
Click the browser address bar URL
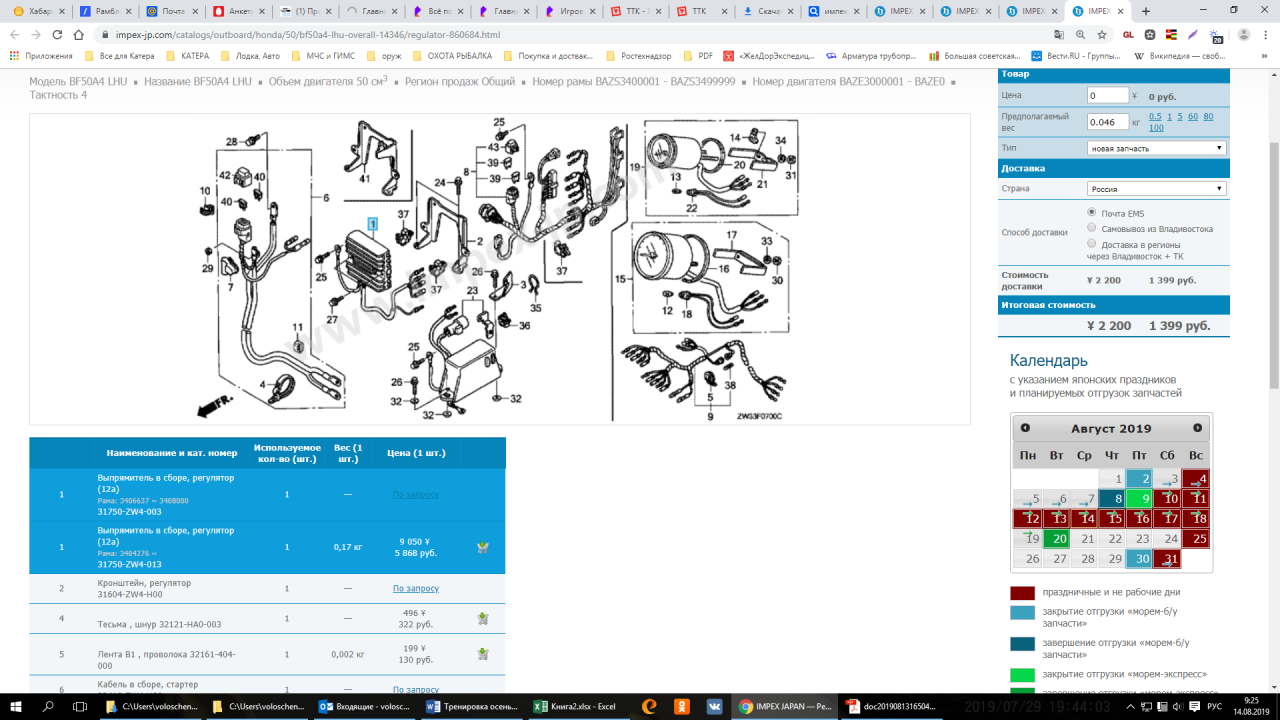[x=308, y=34]
